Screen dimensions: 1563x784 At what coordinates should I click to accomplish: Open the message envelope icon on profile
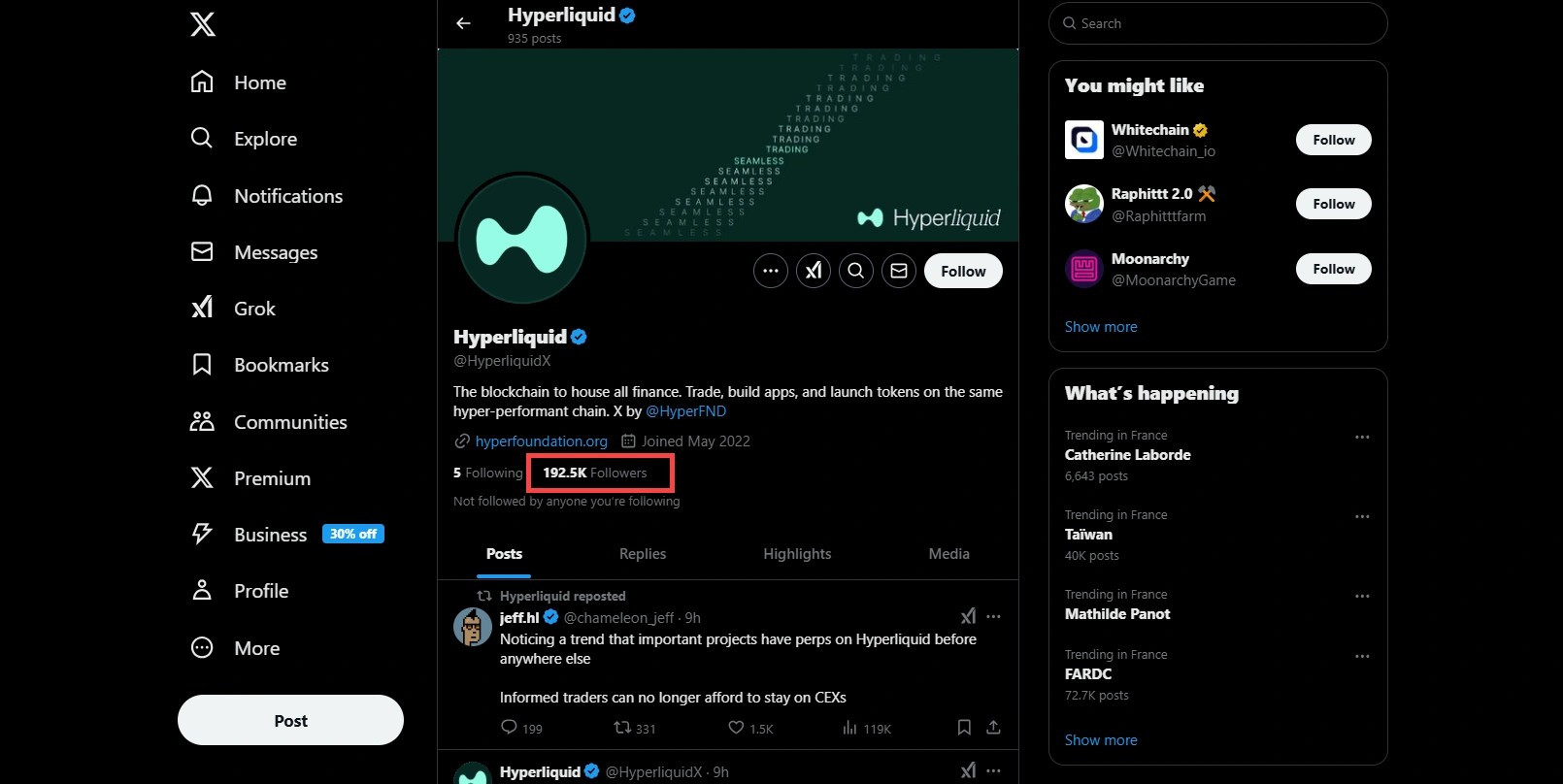(x=899, y=271)
